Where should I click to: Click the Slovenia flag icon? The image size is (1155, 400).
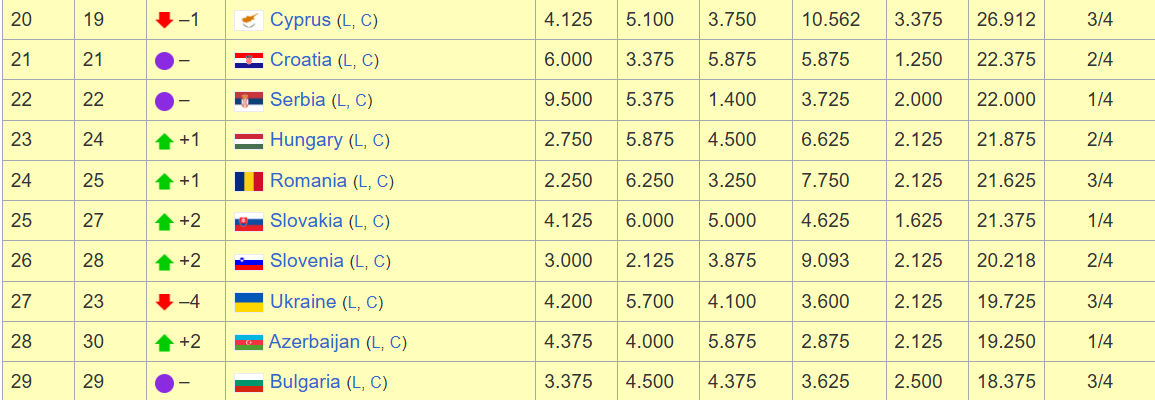click(248, 261)
